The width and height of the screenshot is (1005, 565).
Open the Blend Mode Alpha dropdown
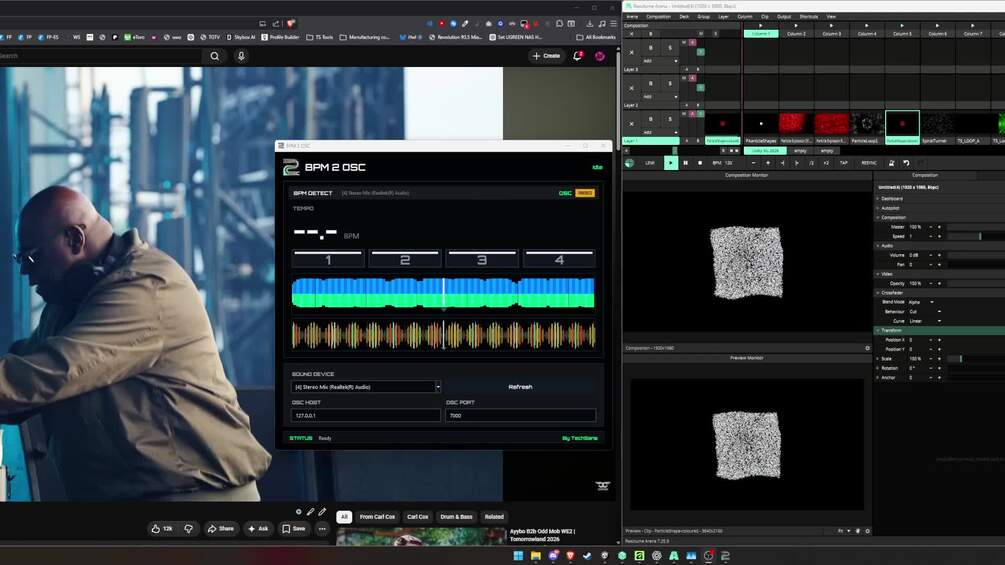[922, 302]
